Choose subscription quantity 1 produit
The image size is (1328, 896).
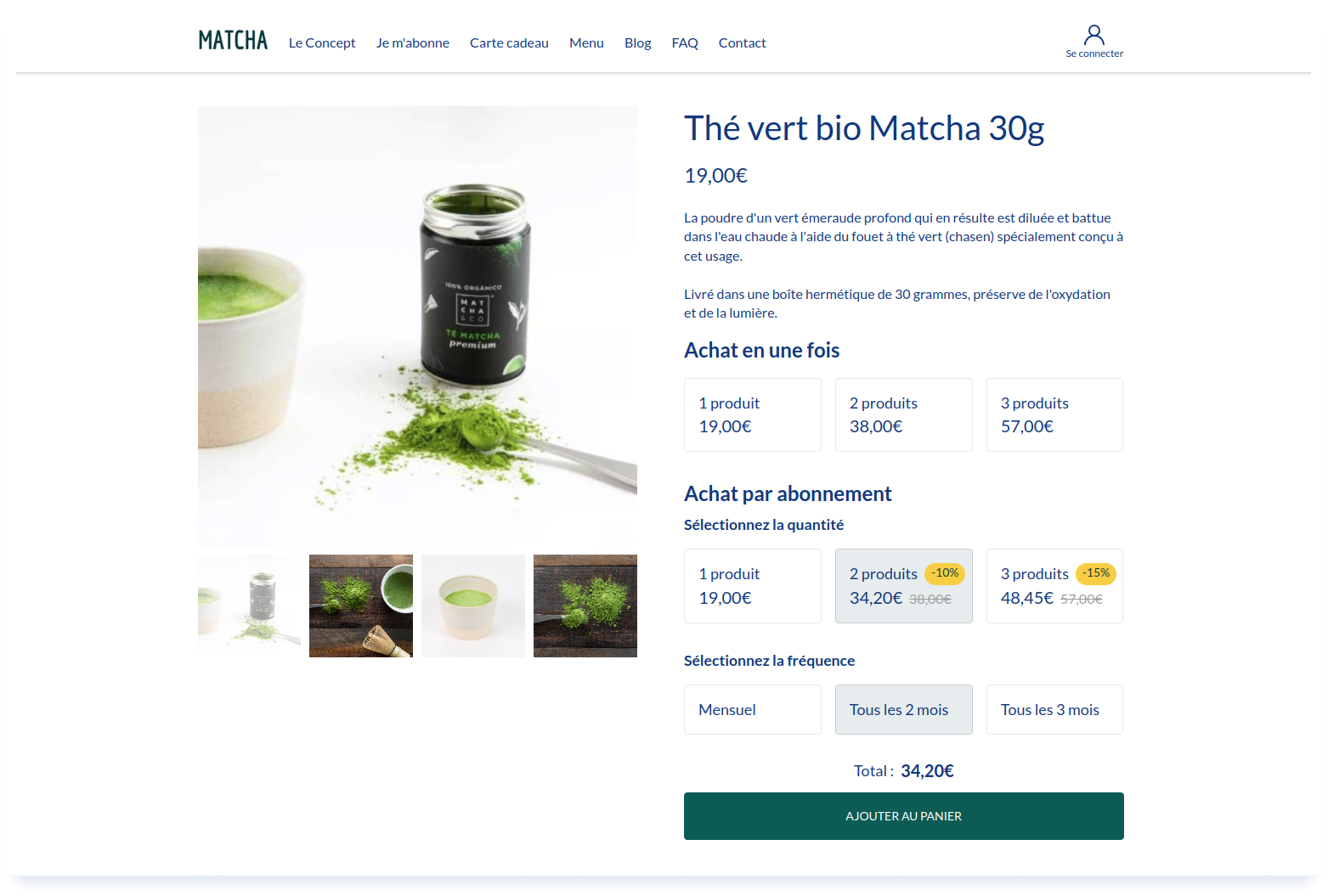click(x=753, y=586)
